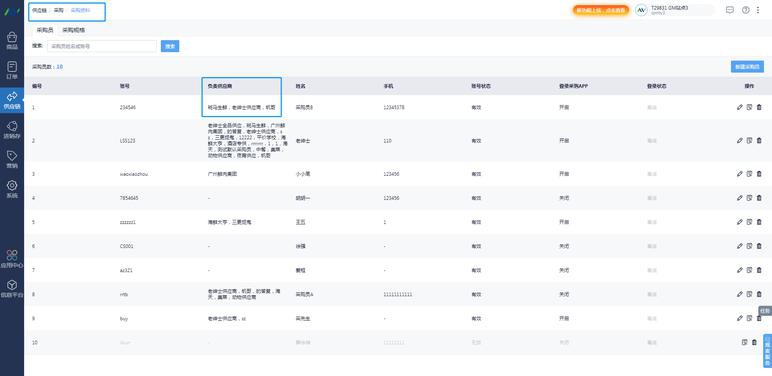The height and width of the screenshot is (376, 772).
Task: Delete purchaser row zzzzzz1
Action: pos(759,222)
